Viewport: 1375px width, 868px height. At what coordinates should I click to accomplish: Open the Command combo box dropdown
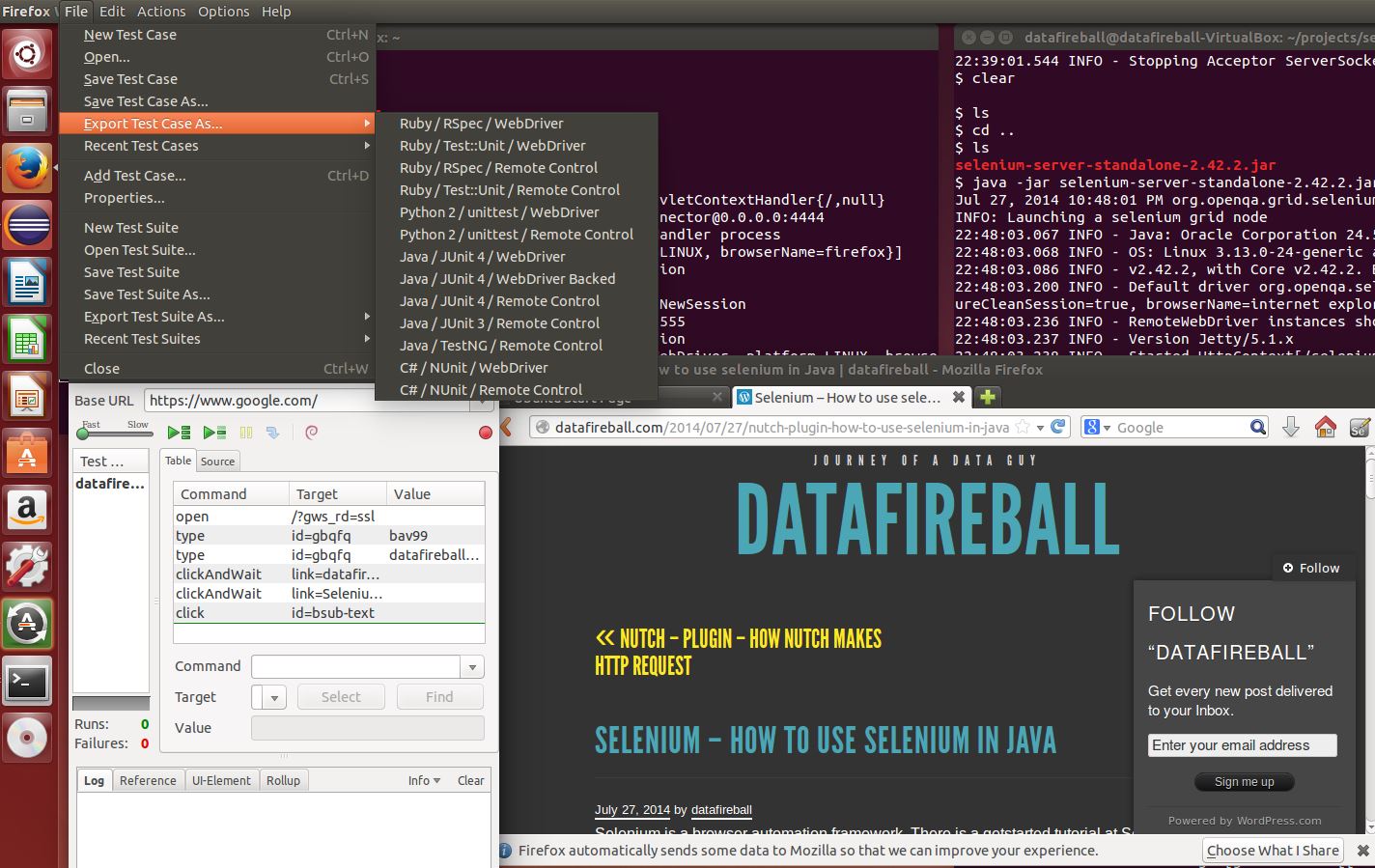472,667
